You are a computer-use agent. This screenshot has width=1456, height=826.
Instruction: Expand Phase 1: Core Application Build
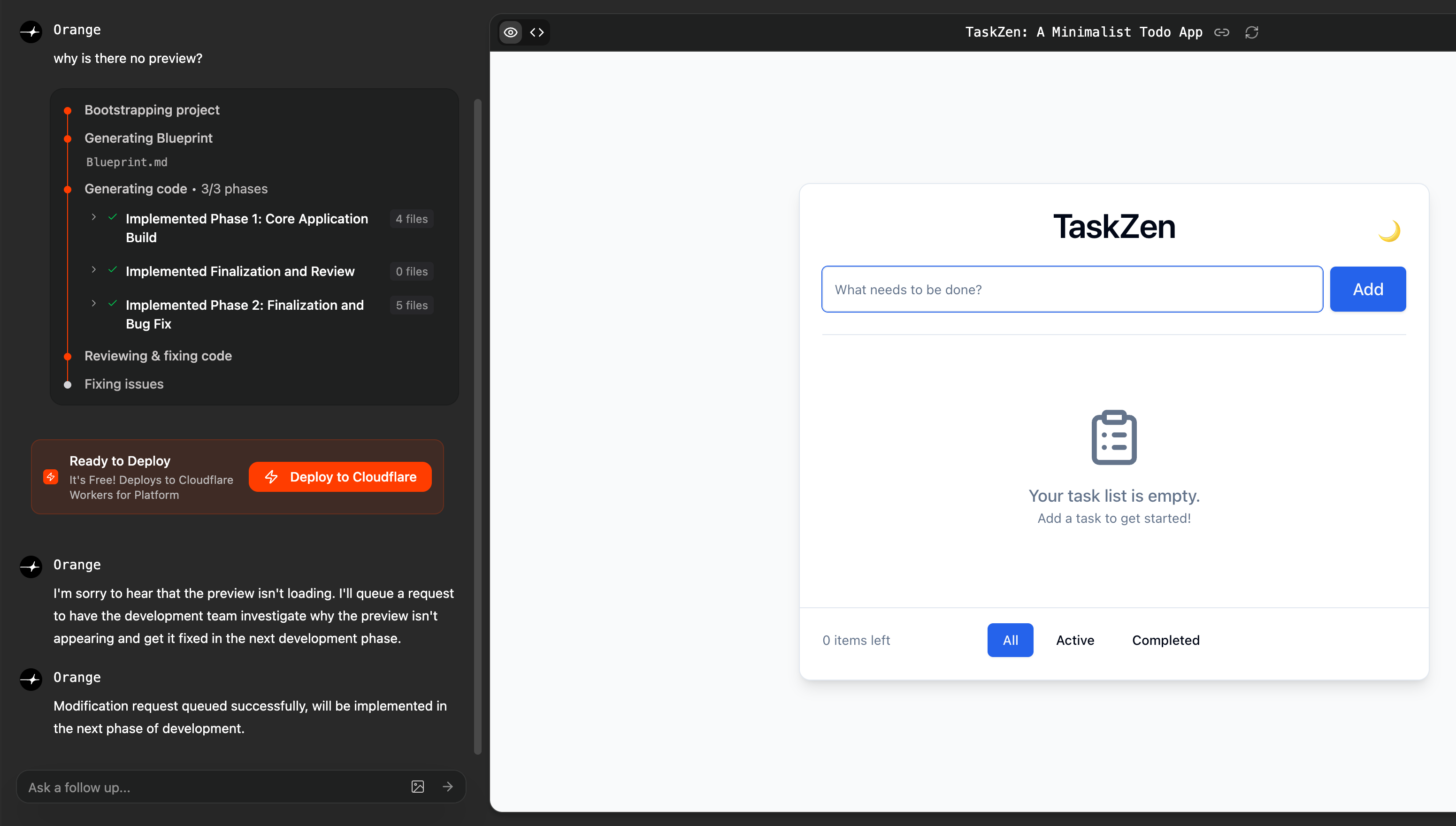(x=93, y=217)
